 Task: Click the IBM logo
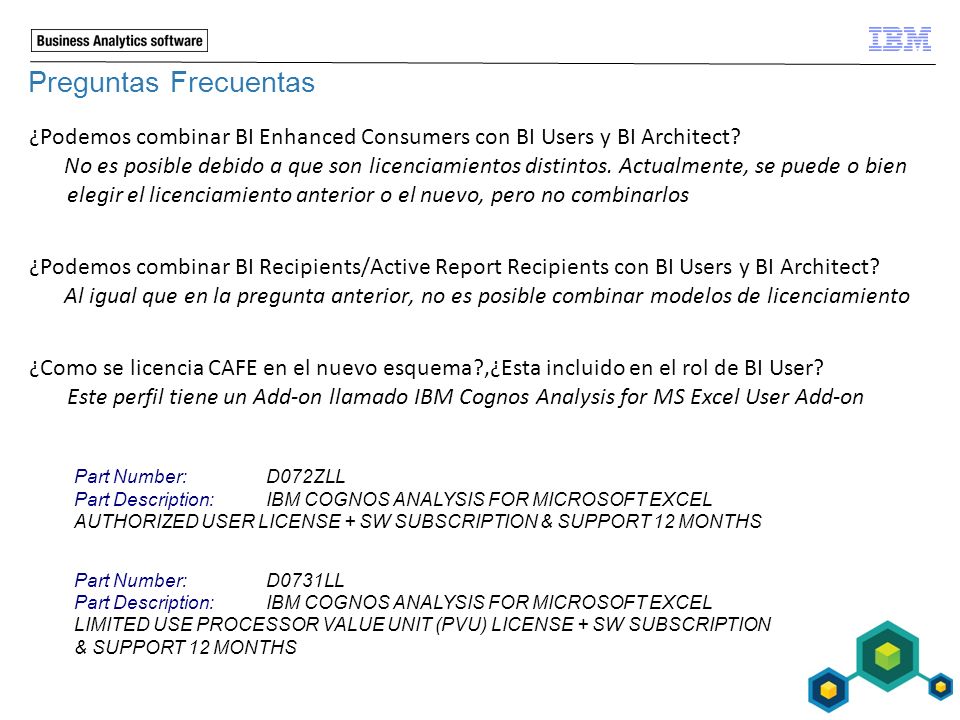point(899,39)
